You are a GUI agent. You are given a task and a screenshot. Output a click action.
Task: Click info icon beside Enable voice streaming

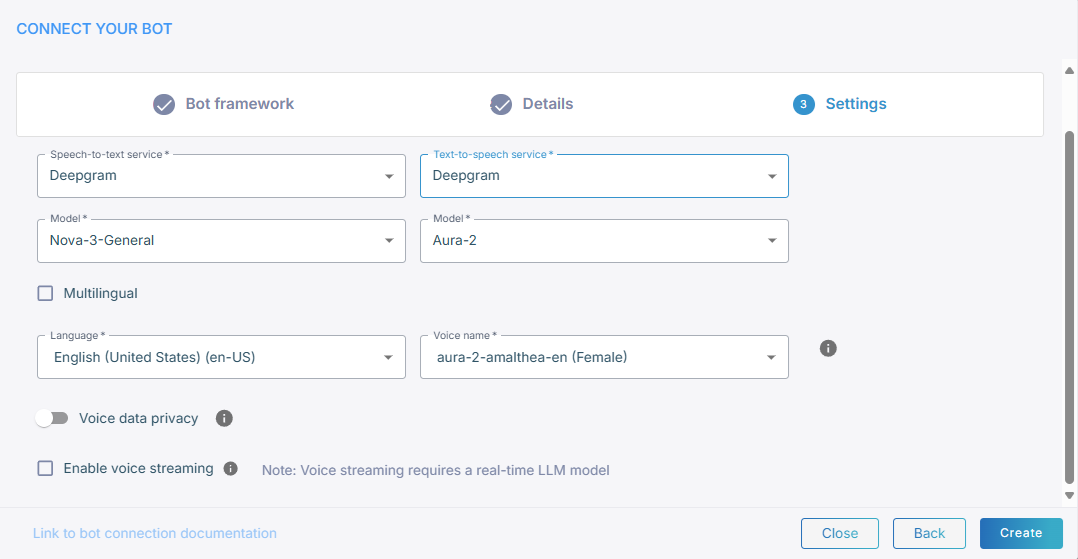pyautogui.click(x=231, y=468)
